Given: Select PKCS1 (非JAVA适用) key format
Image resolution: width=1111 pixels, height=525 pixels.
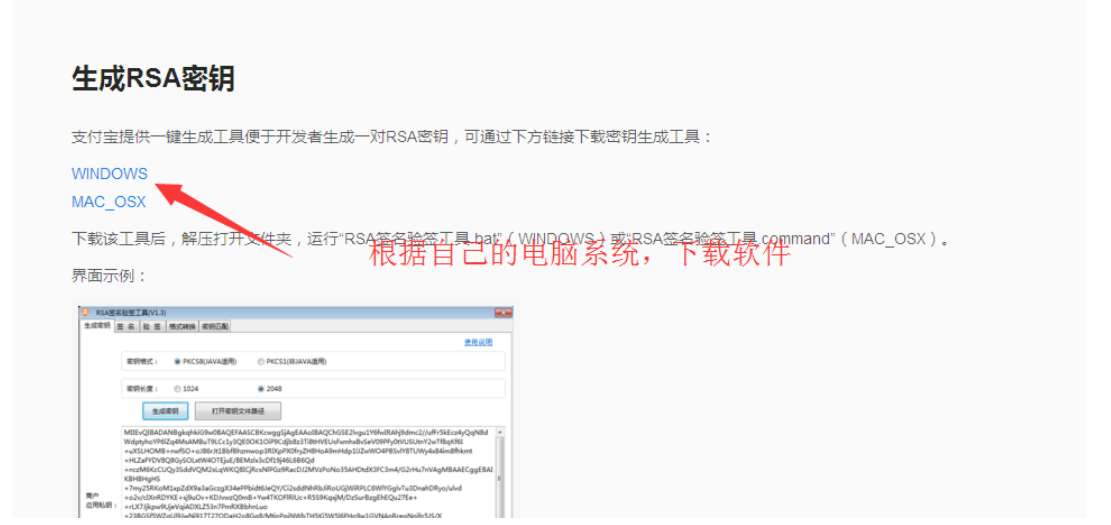Looking at the screenshot, I should click(291, 361).
